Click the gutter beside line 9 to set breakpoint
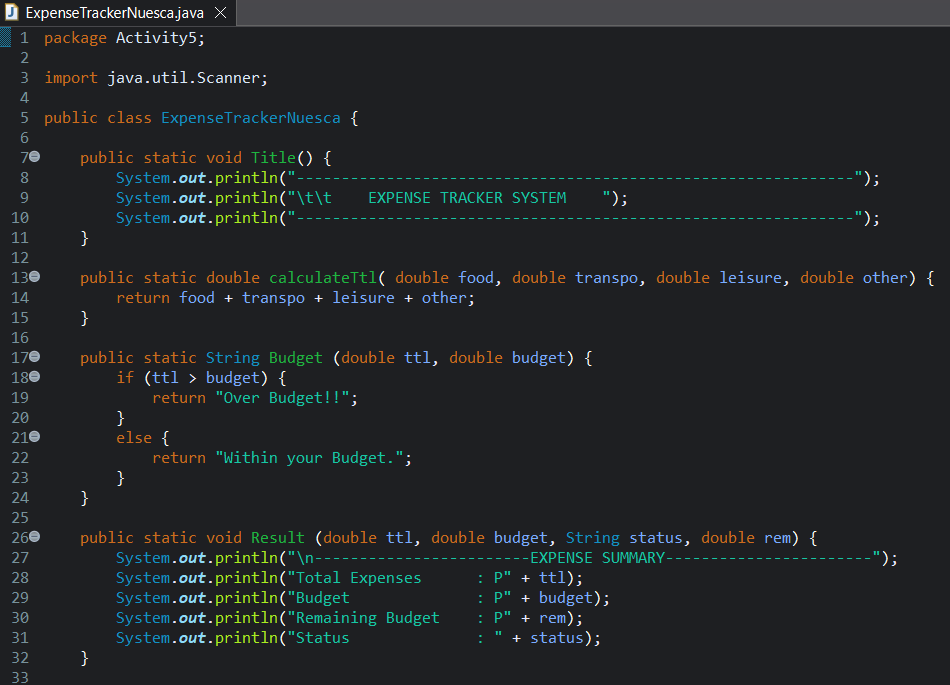The image size is (950, 685). coord(10,197)
